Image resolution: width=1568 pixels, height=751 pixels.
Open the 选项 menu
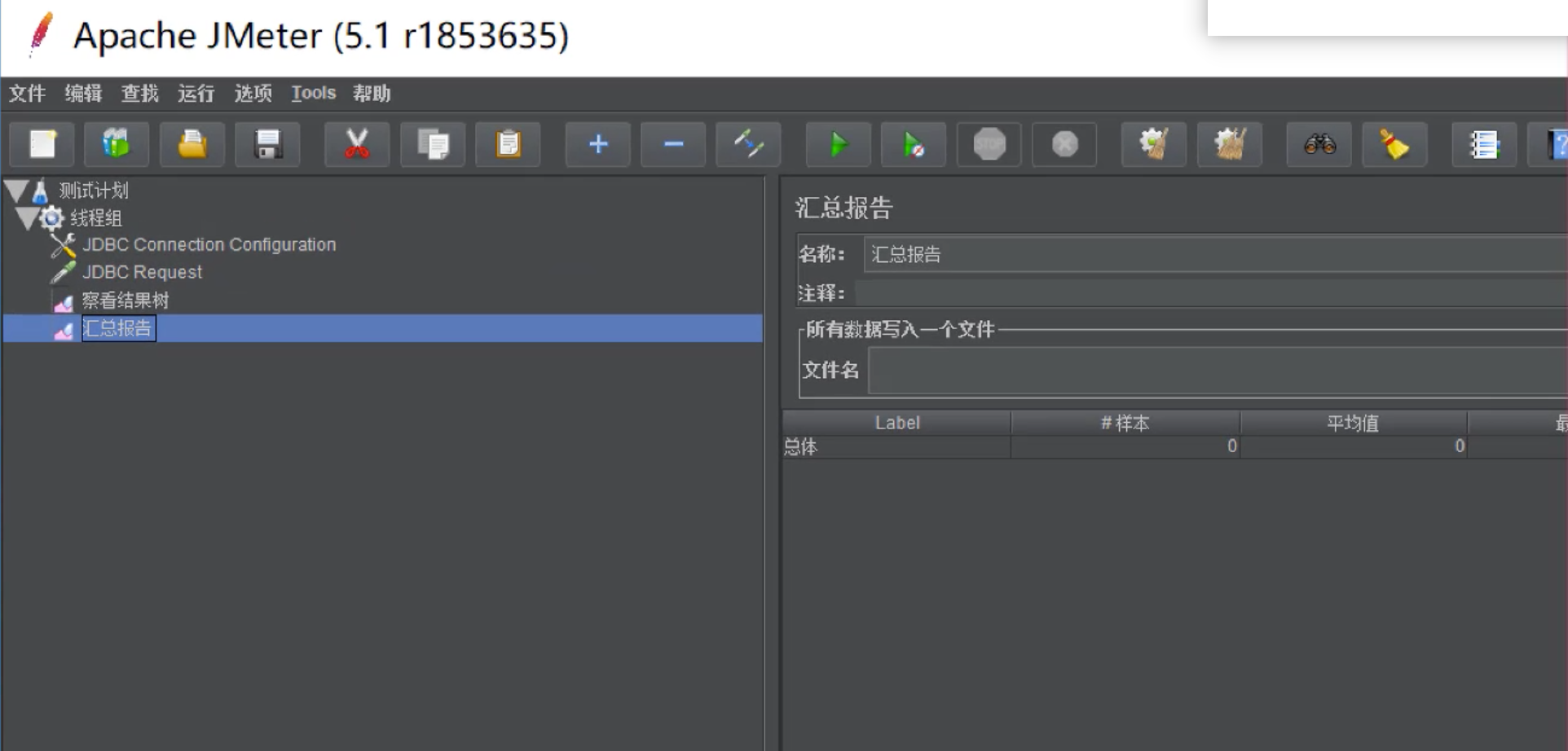[x=253, y=94]
